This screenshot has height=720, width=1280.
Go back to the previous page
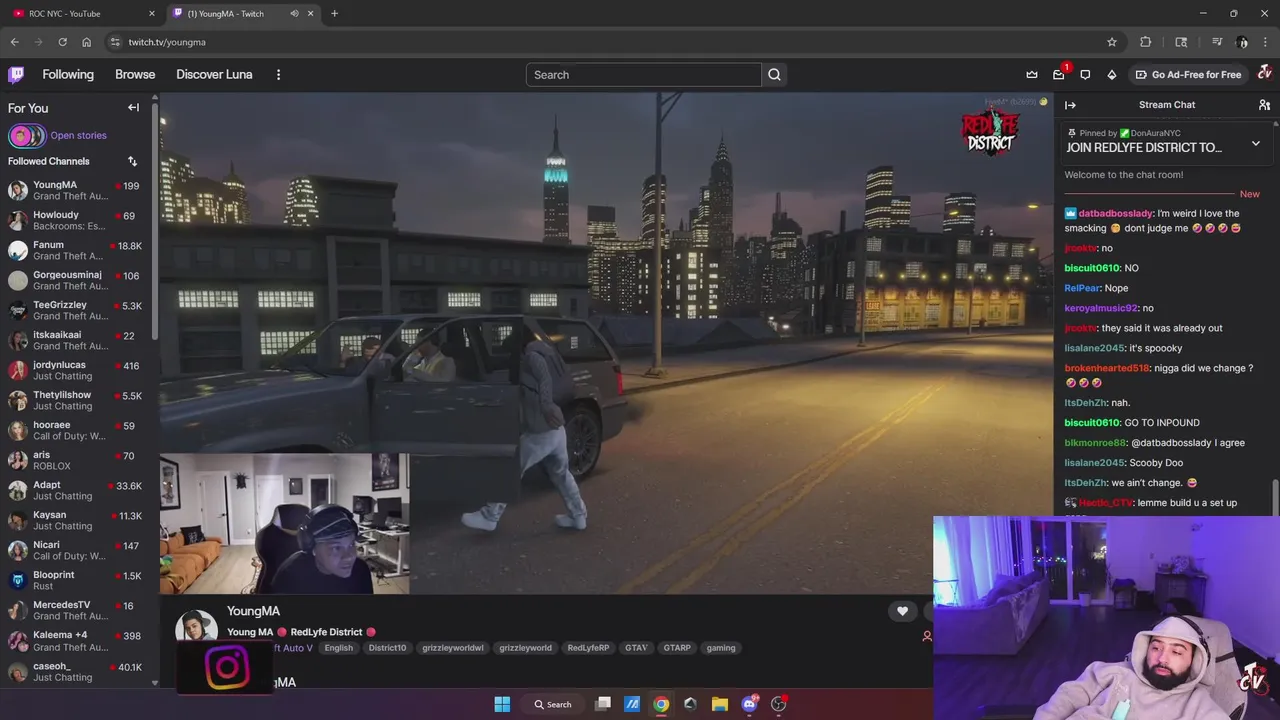(x=14, y=42)
